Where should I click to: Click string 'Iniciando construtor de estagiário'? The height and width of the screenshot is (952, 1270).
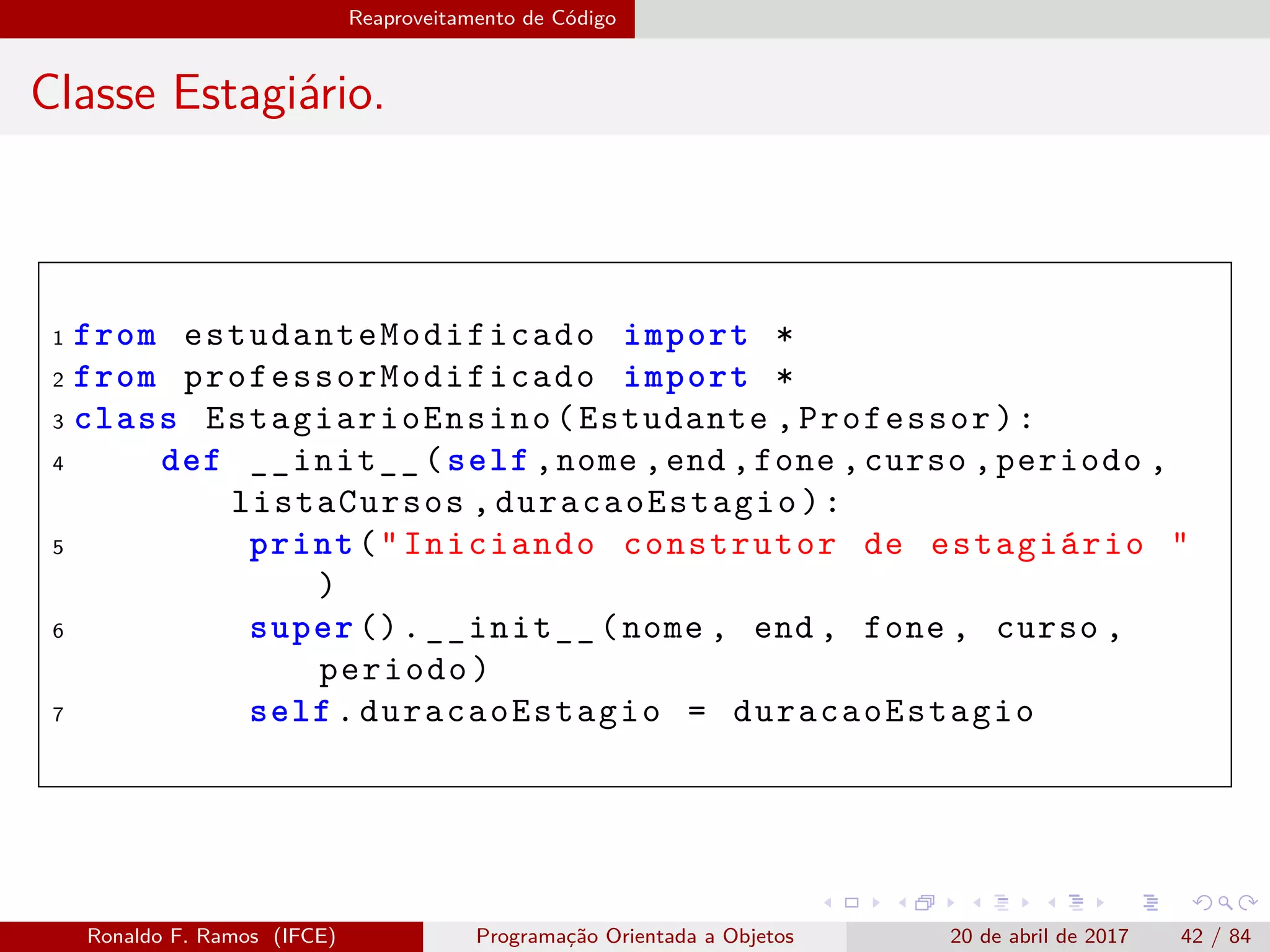(773, 545)
